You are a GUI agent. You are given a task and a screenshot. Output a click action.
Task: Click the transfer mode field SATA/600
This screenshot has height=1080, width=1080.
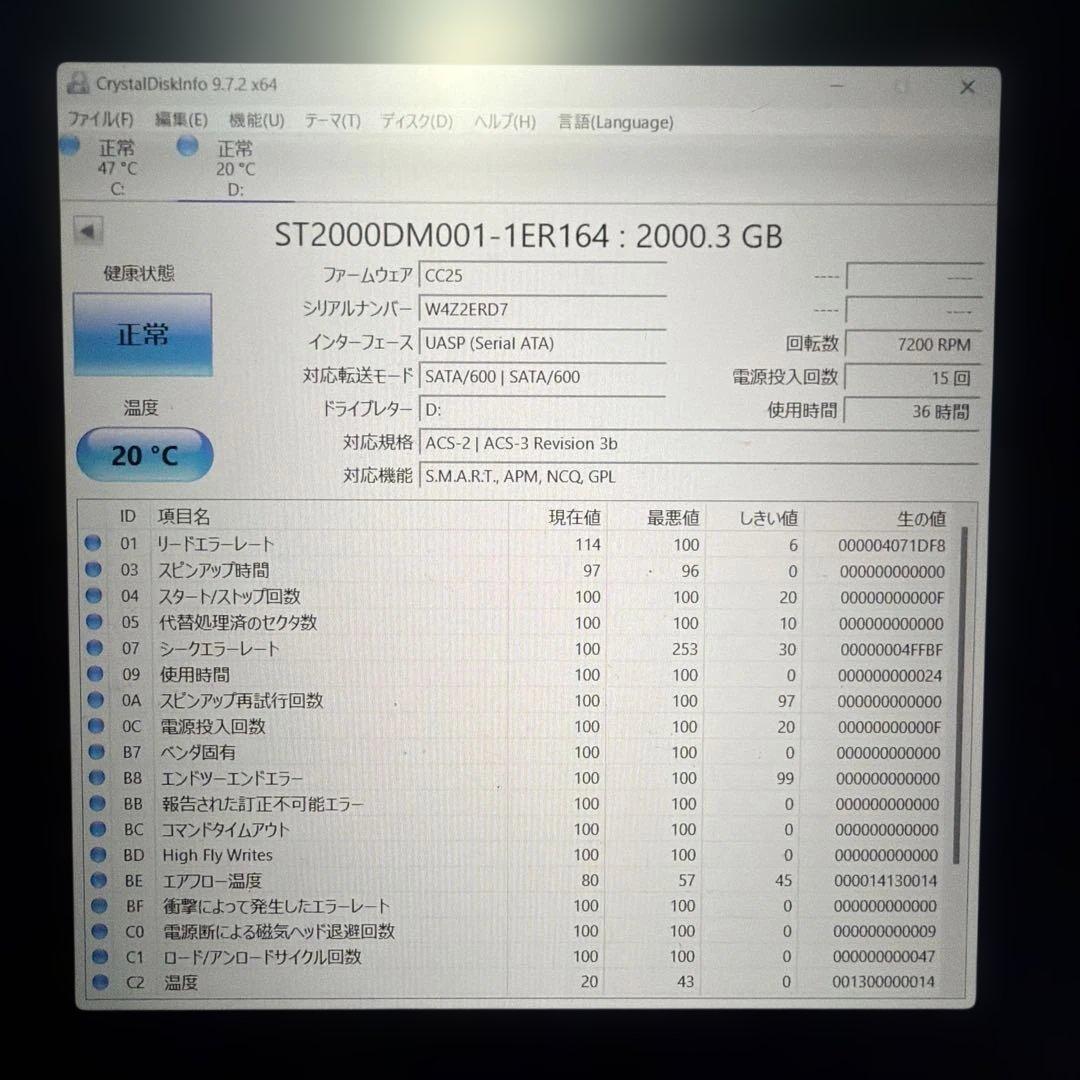pos(543,377)
